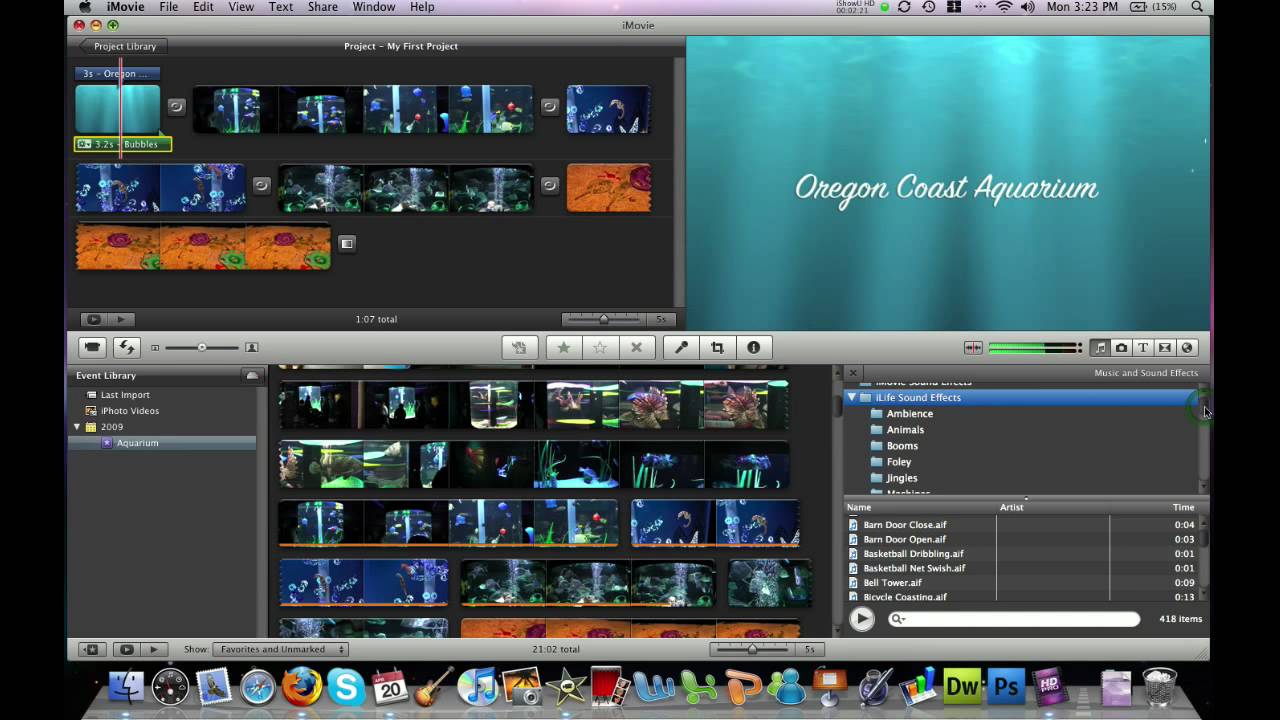Click transition before the orange starfish clip
1280x720 pixels.
pos(550,185)
